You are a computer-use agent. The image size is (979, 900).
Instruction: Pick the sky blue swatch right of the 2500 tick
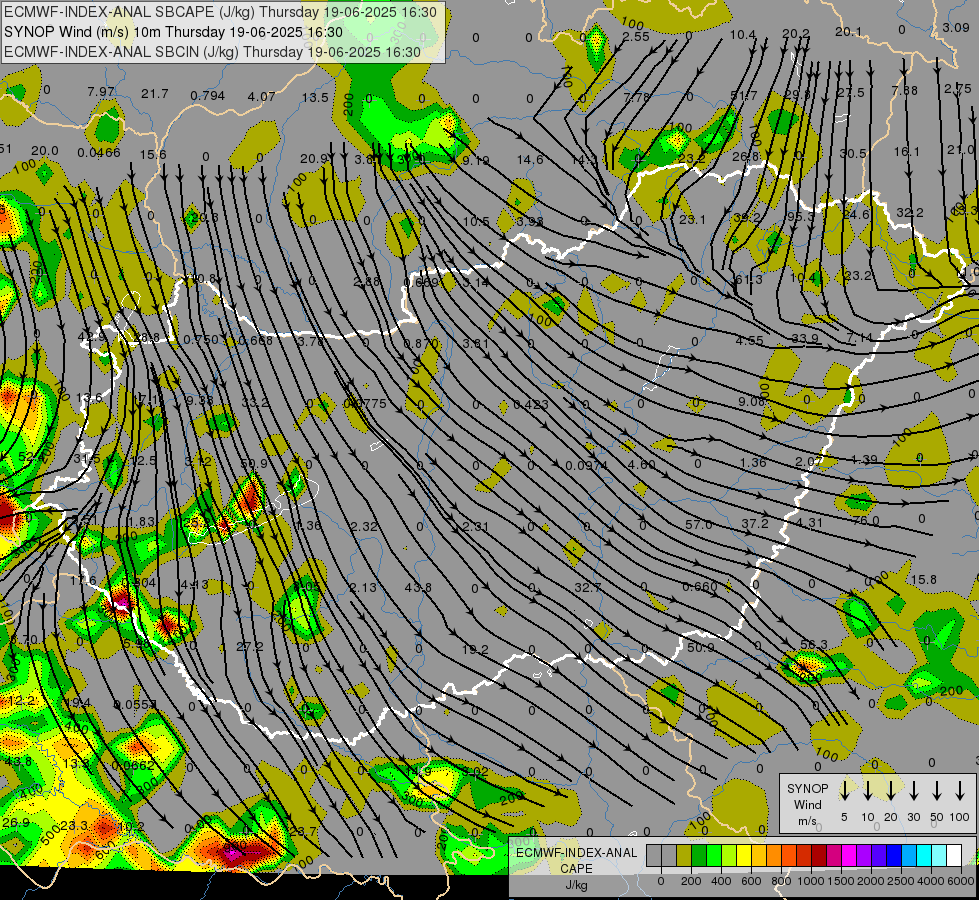910,855
